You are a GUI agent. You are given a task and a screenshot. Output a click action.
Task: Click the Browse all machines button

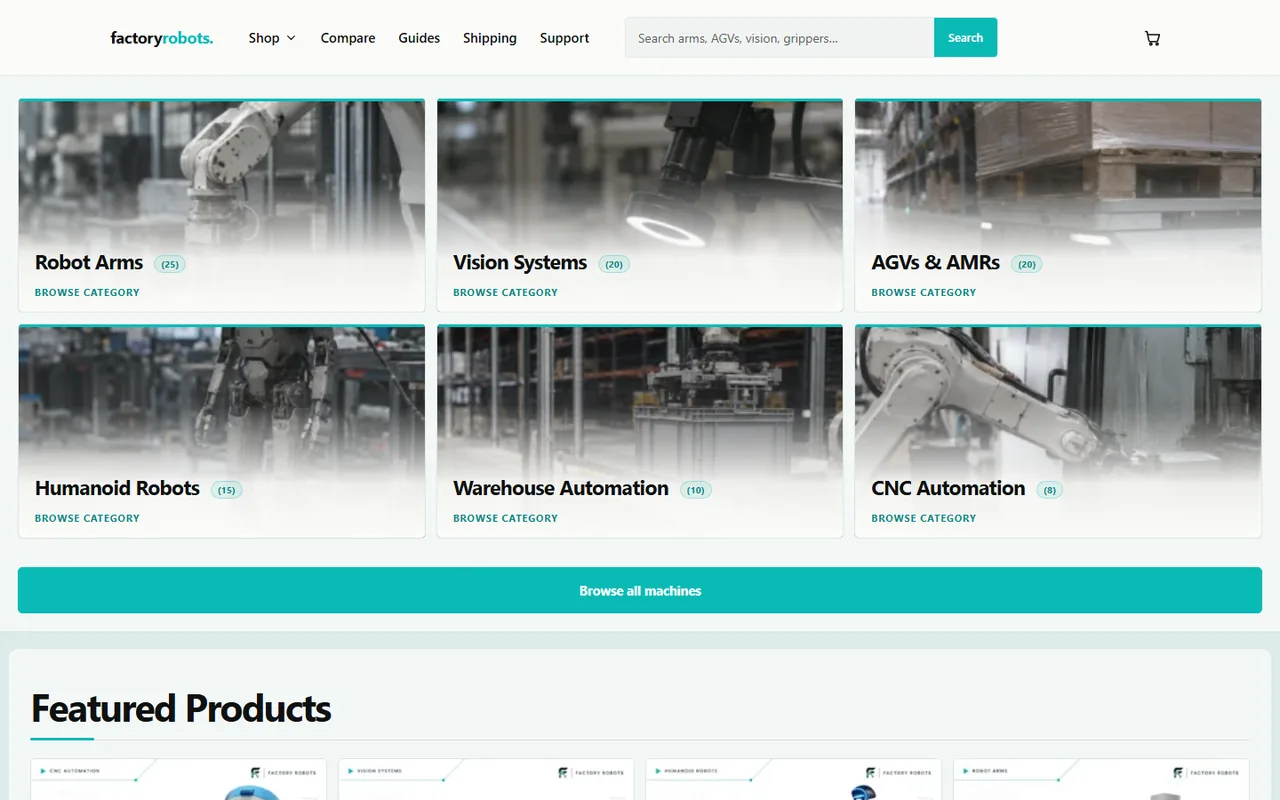click(x=640, y=590)
